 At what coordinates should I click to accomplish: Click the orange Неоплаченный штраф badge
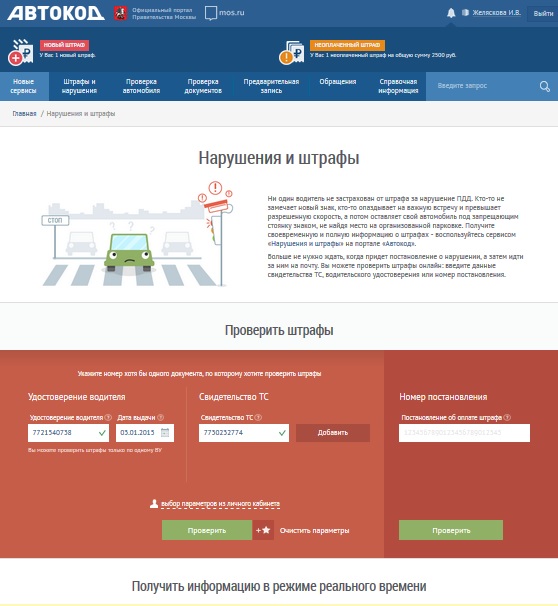click(x=347, y=45)
